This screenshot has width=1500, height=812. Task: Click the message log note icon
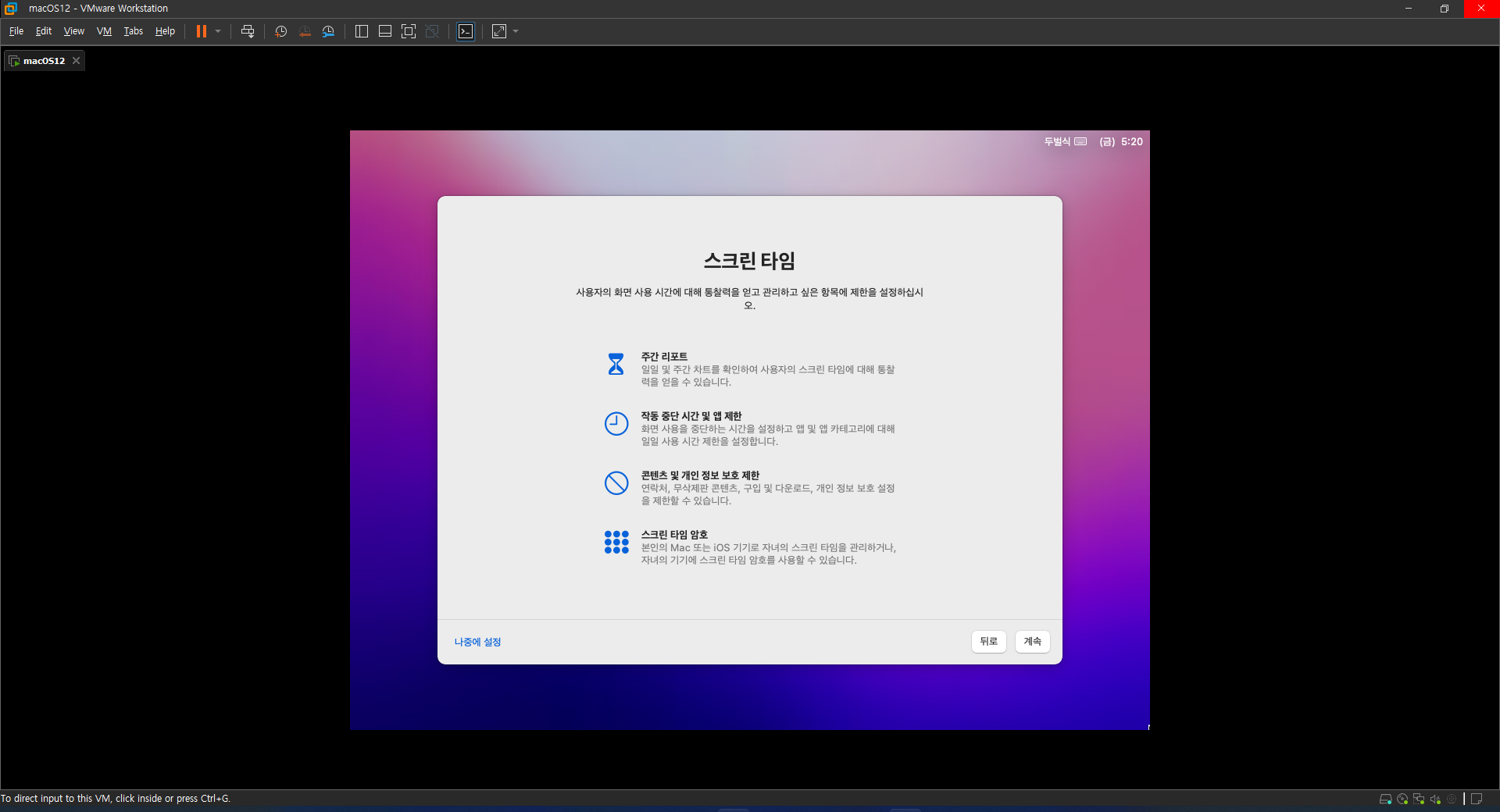click(x=1477, y=799)
